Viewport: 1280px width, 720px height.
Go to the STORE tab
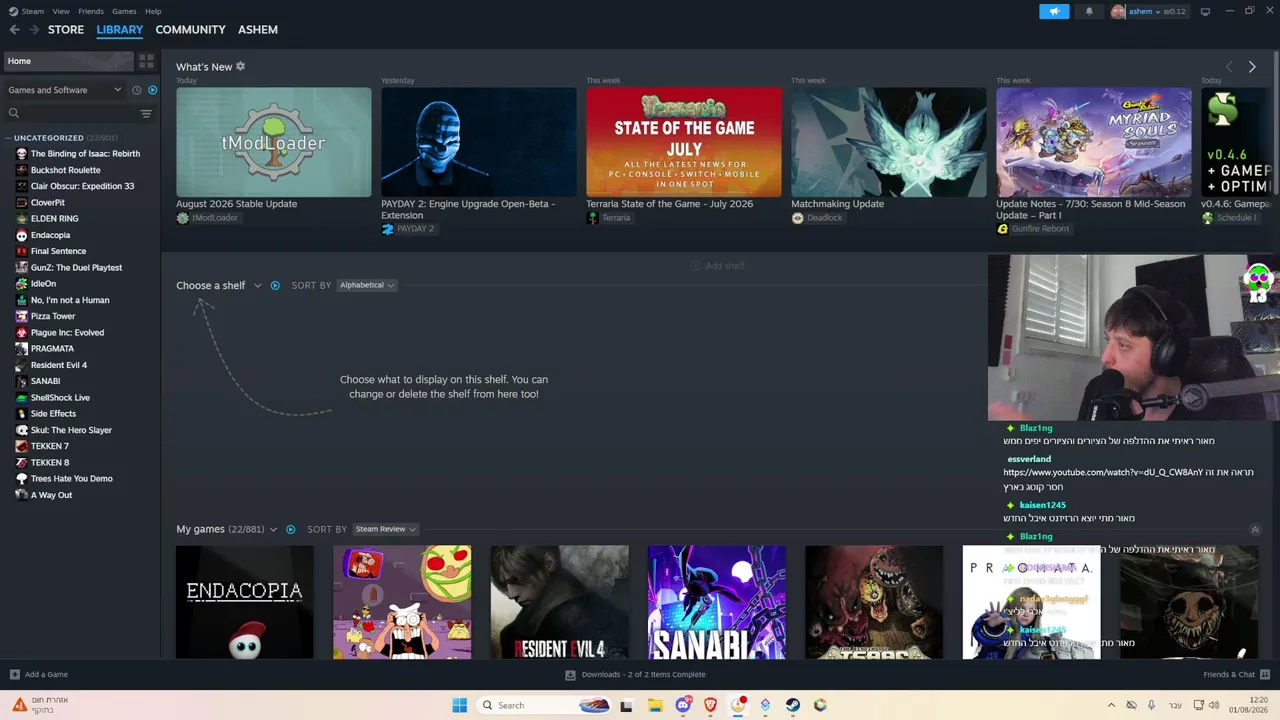tap(66, 30)
